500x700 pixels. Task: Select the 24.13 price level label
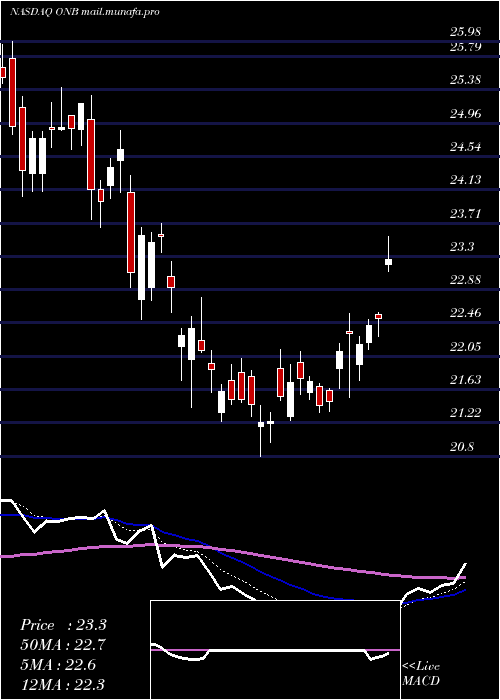[466, 180]
